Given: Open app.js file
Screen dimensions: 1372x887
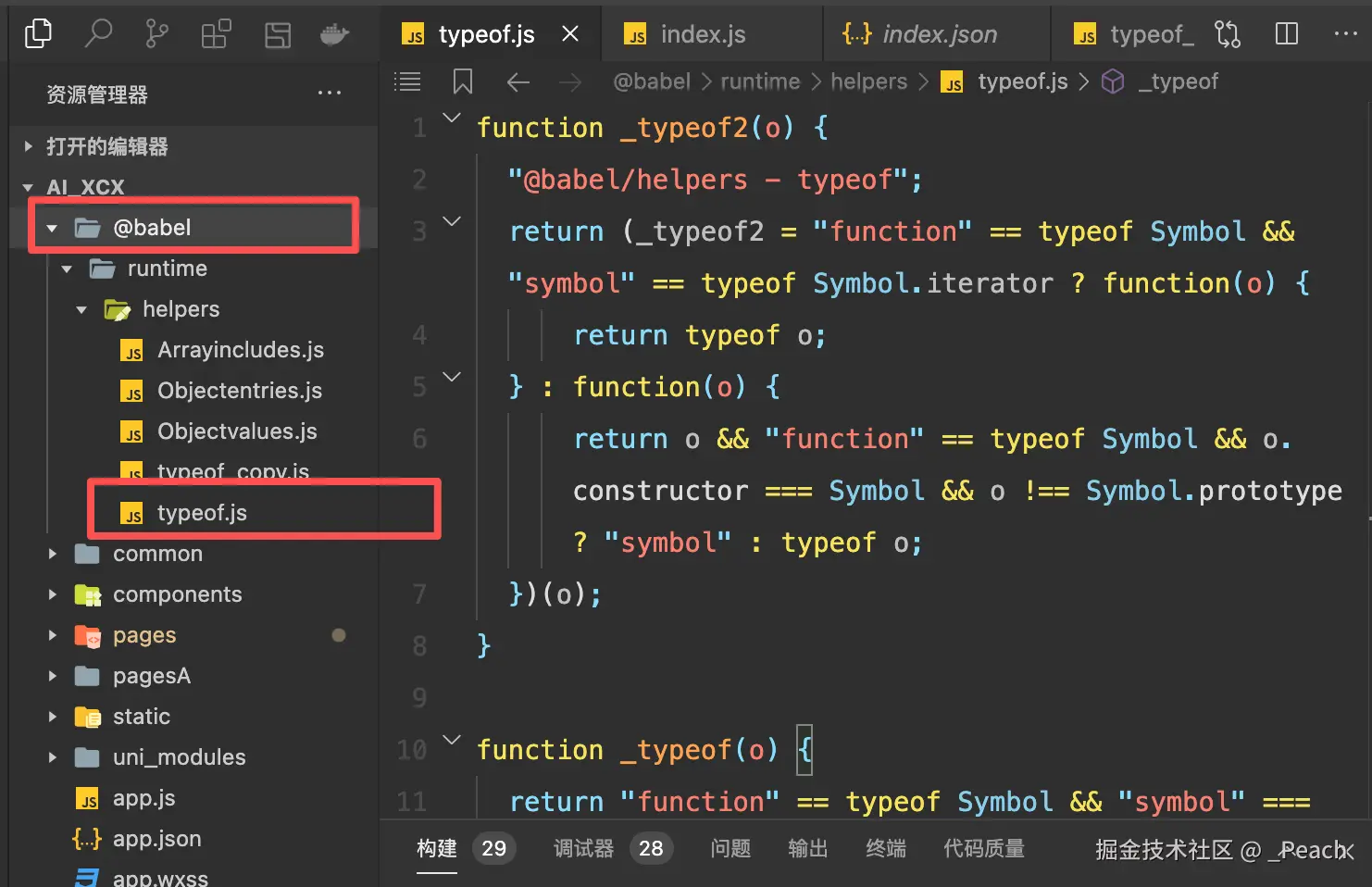Looking at the screenshot, I should click(x=193, y=798).
